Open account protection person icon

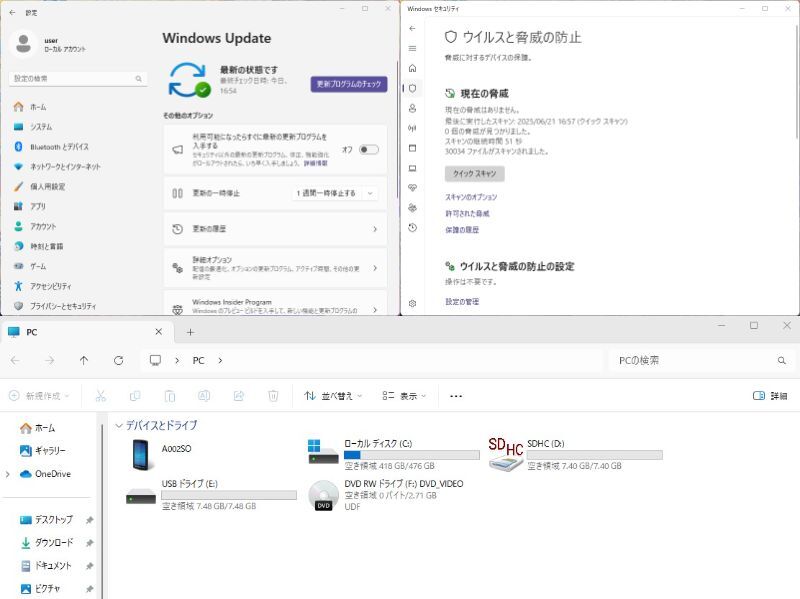click(x=412, y=108)
